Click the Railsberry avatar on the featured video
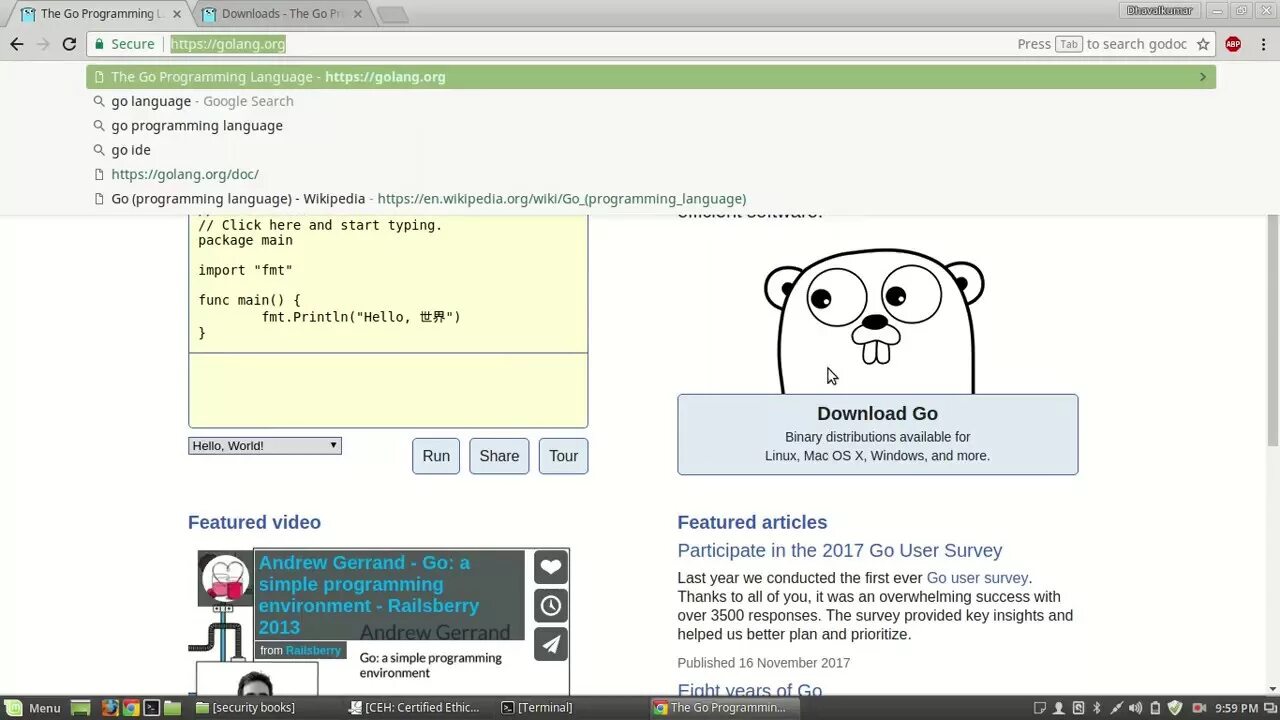1280x720 pixels. (225, 578)
